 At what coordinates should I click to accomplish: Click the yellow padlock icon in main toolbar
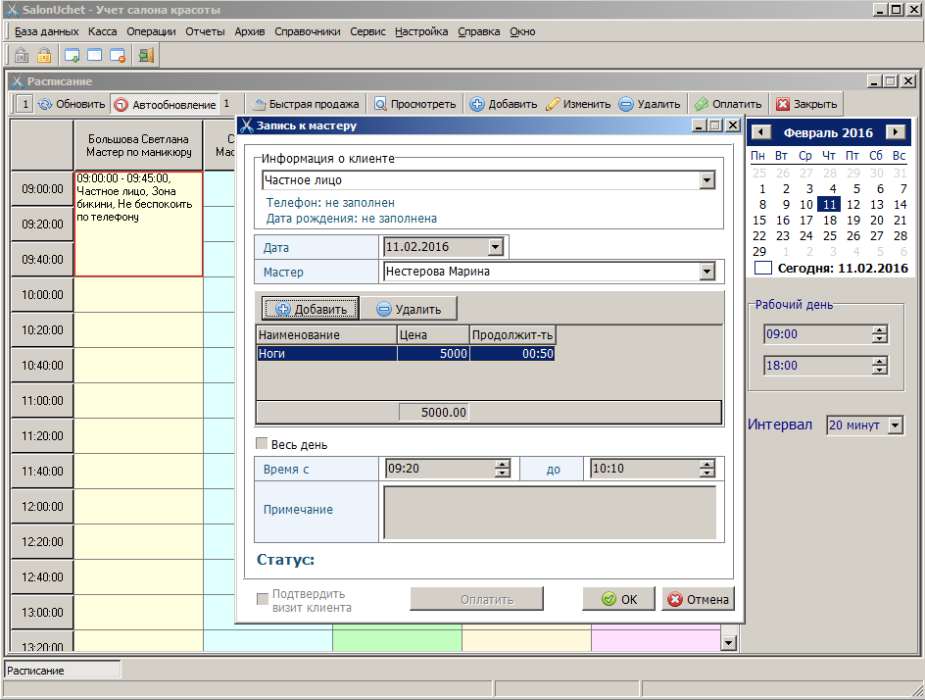tap(44, 55)
